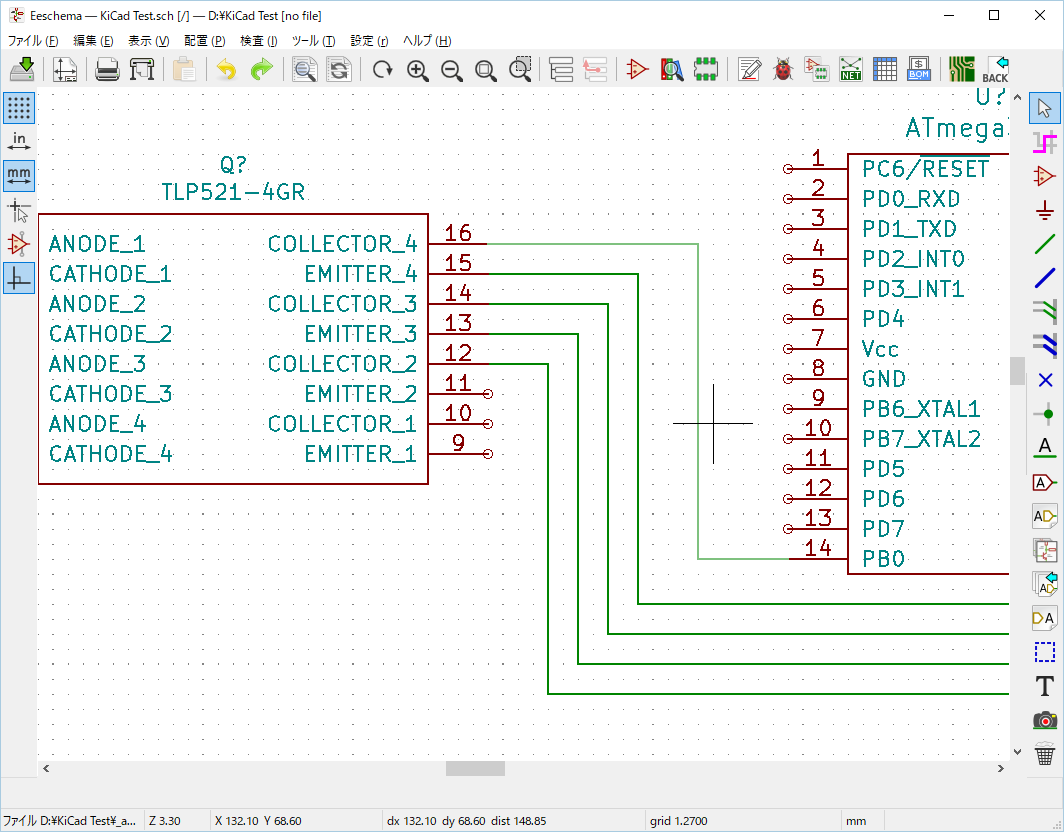Open the ヘルプ (H) menu
This screenshot has width=1064, height=832.
click(427, 41)
